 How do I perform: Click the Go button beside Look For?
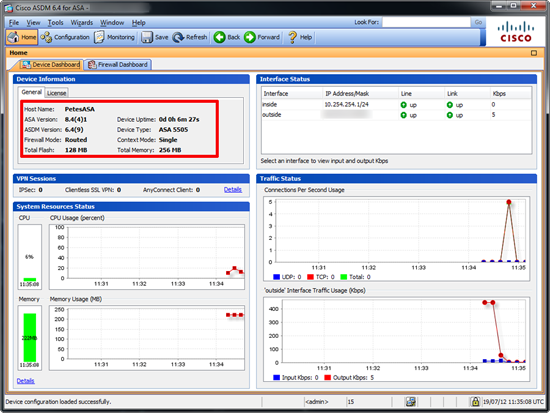(x=478, y=22)
